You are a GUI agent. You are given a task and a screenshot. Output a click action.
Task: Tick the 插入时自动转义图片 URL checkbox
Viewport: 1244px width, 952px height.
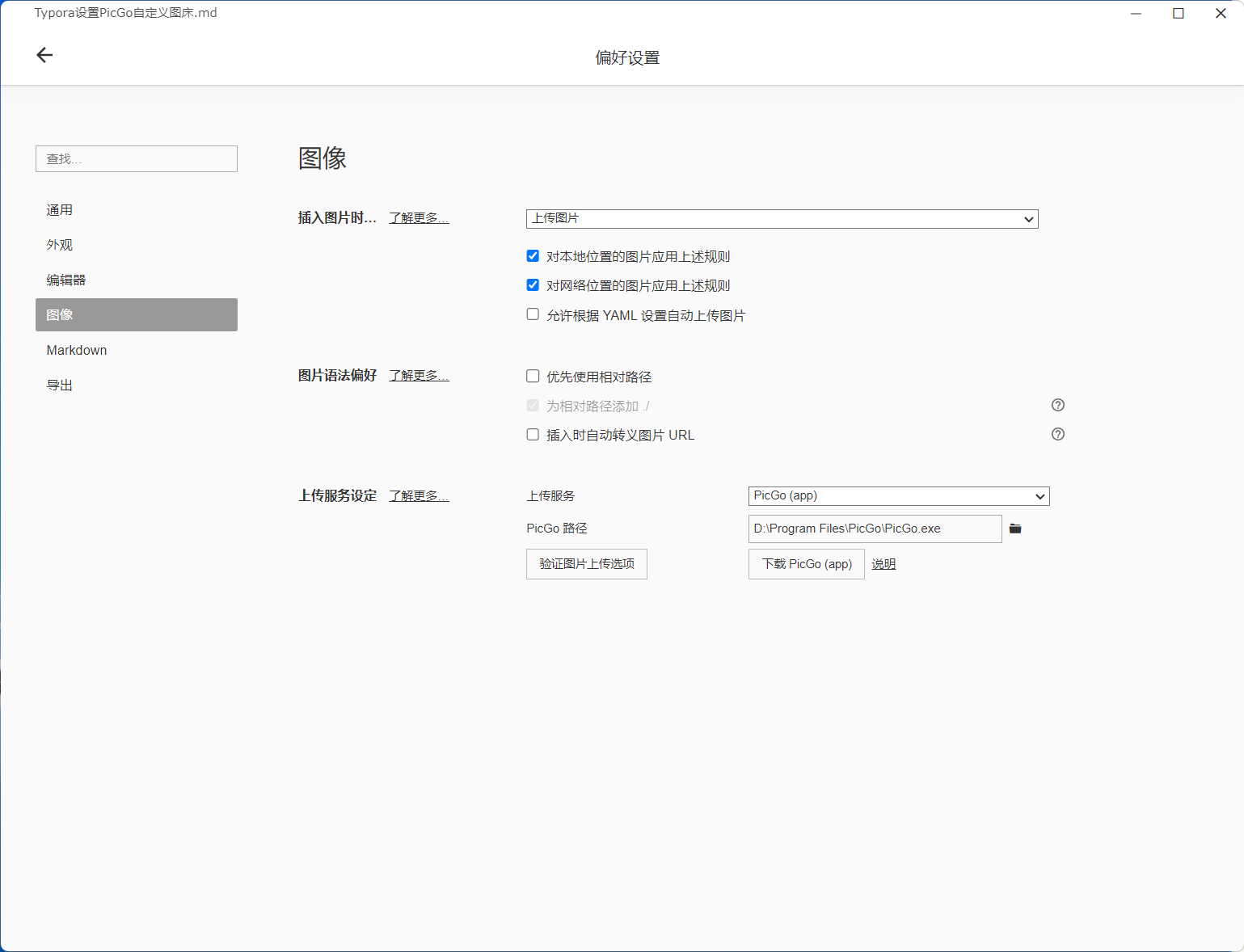coord(533,435)
